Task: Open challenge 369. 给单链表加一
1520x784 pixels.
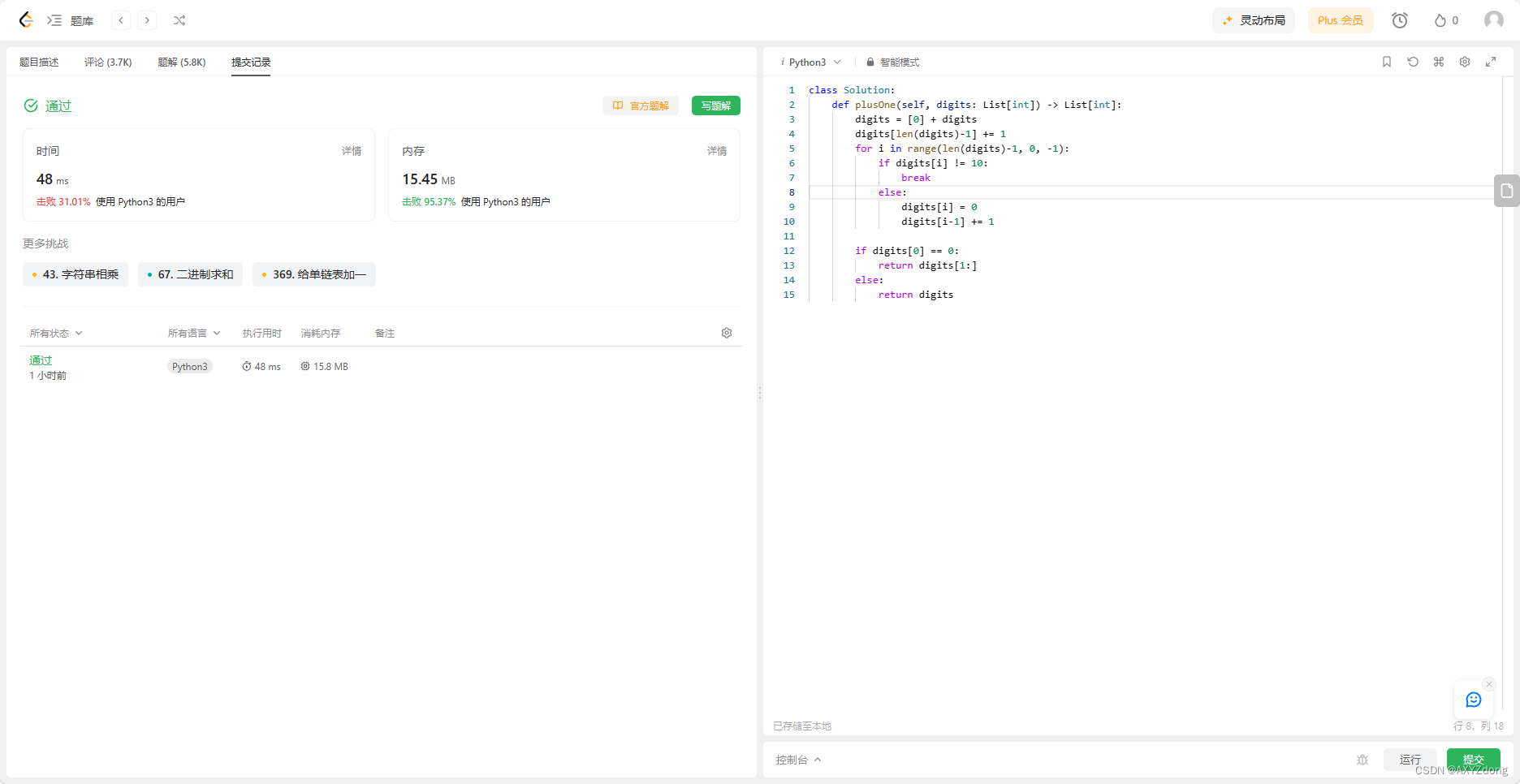Action: (x=314, y=274)
